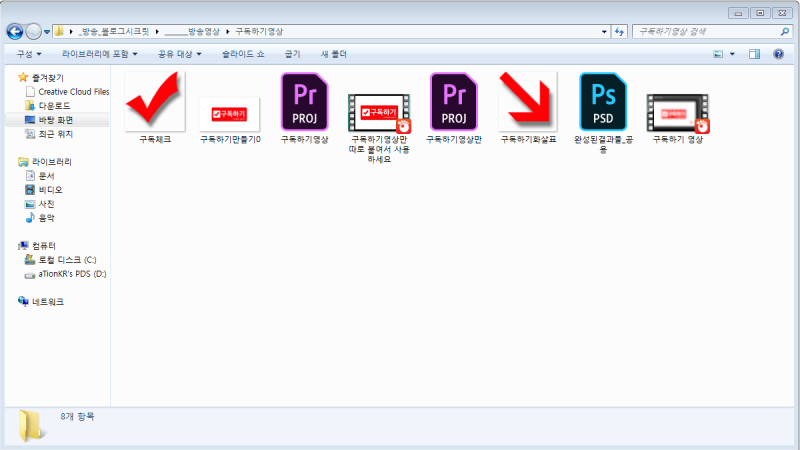Open the 구성 menu
800x450 pixels.
pyautogui.click(x=29, y=54)
